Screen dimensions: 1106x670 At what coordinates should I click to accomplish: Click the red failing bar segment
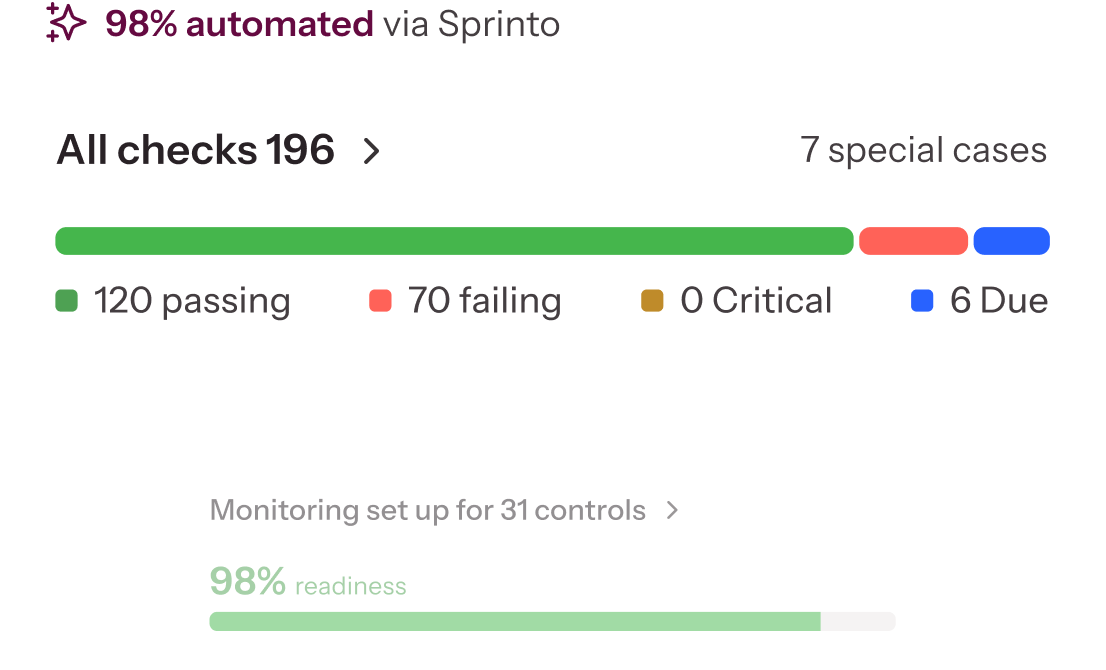[x=913, y=241]
